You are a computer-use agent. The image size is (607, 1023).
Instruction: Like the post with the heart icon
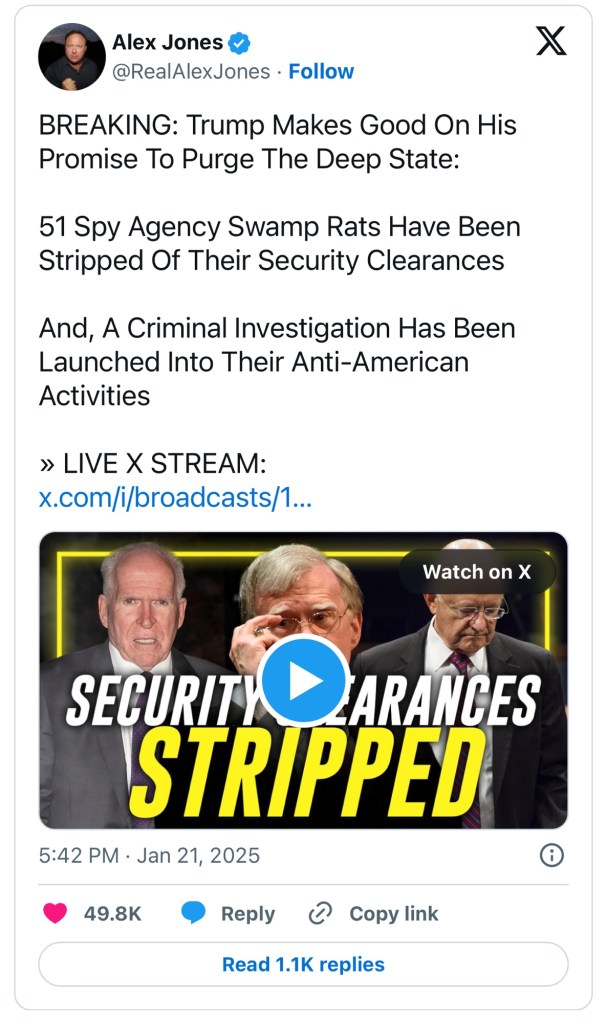[x=56, y=913]
